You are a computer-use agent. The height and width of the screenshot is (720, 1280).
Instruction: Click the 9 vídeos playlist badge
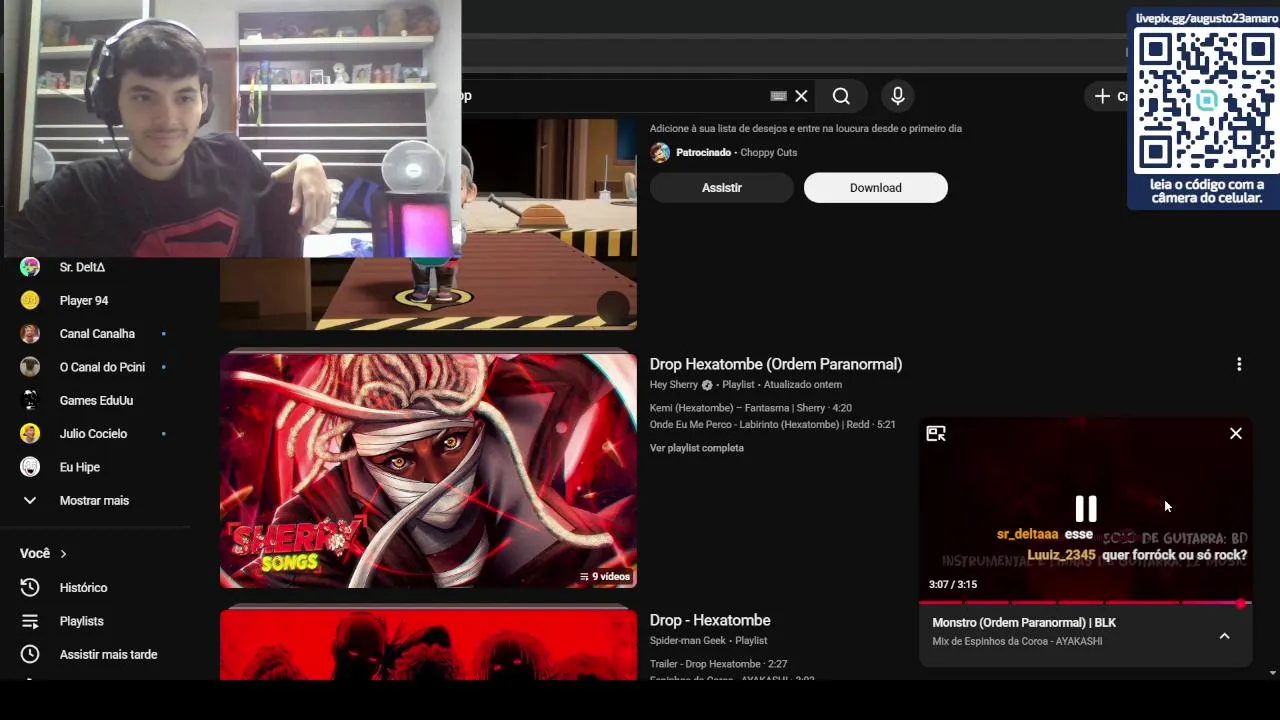(x=605, y=577)
